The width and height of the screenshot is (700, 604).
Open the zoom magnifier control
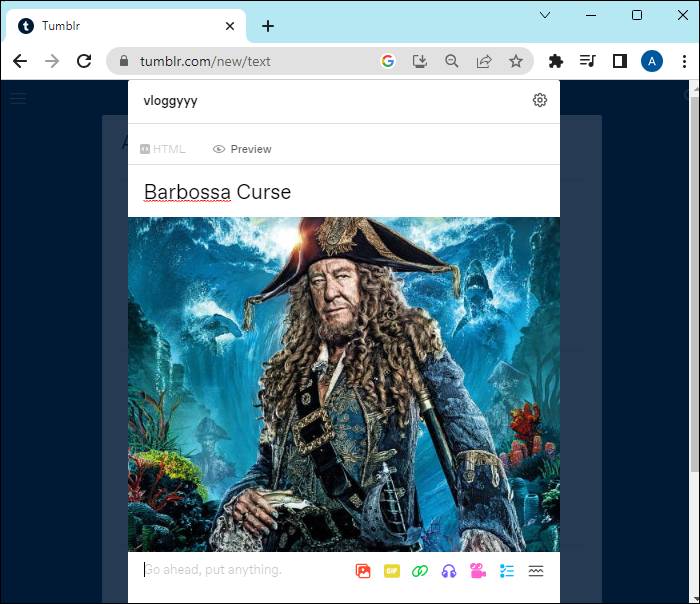pyautogui.click(x=452, y=61)
